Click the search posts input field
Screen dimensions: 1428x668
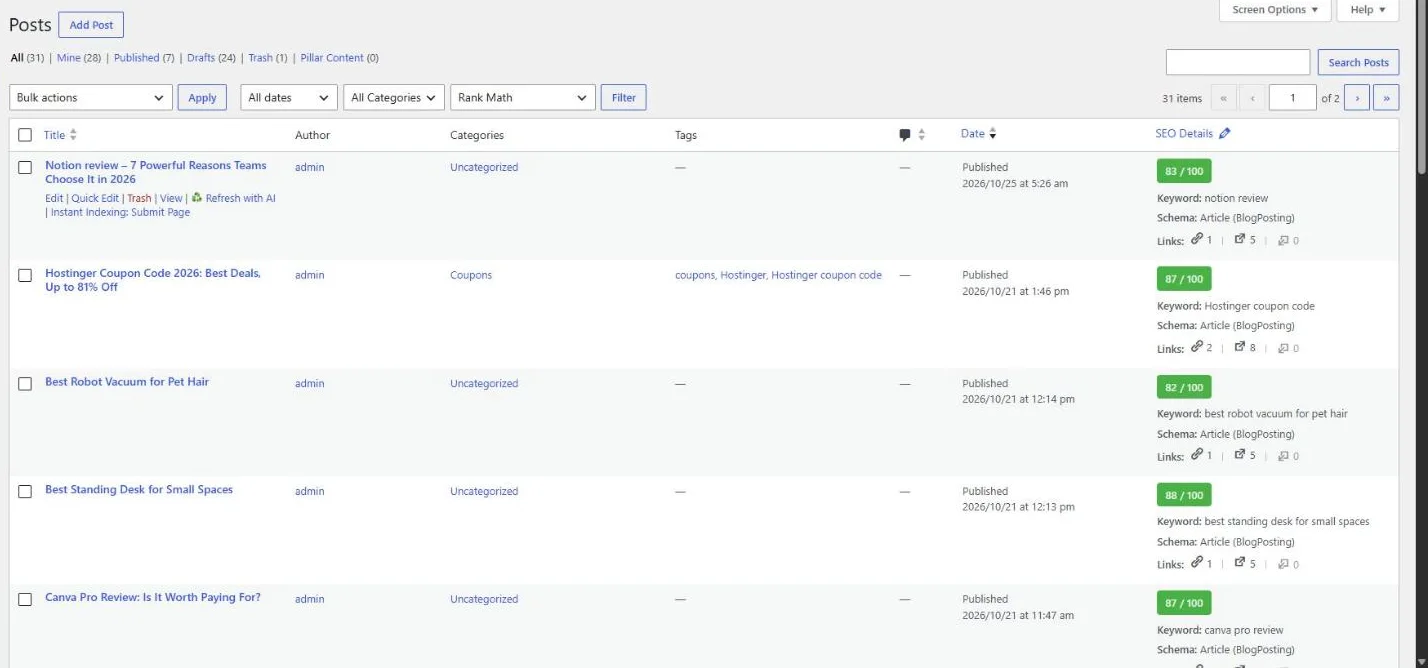[1237, 62]
